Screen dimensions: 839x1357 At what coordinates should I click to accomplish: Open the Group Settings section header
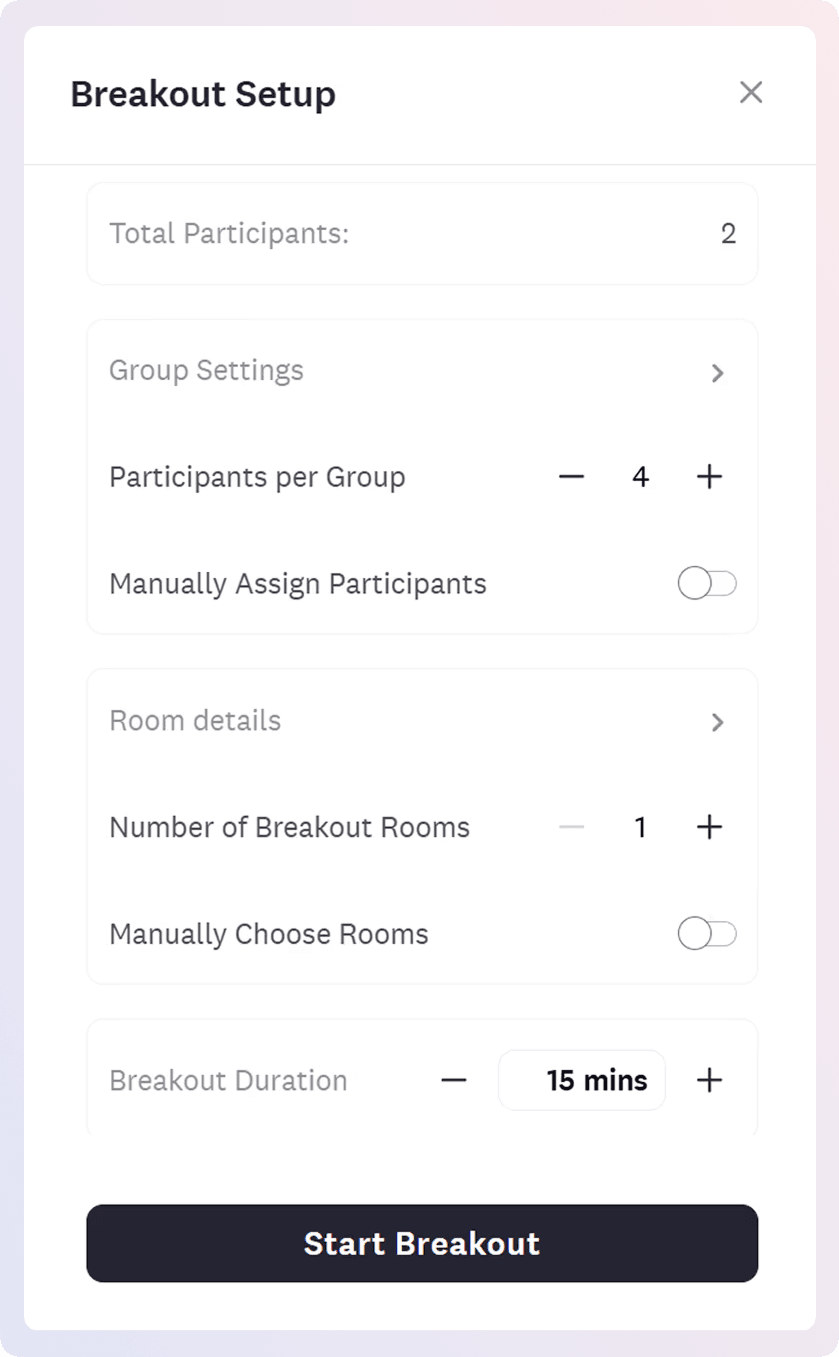pyautogui.click(x=206, y=371)
